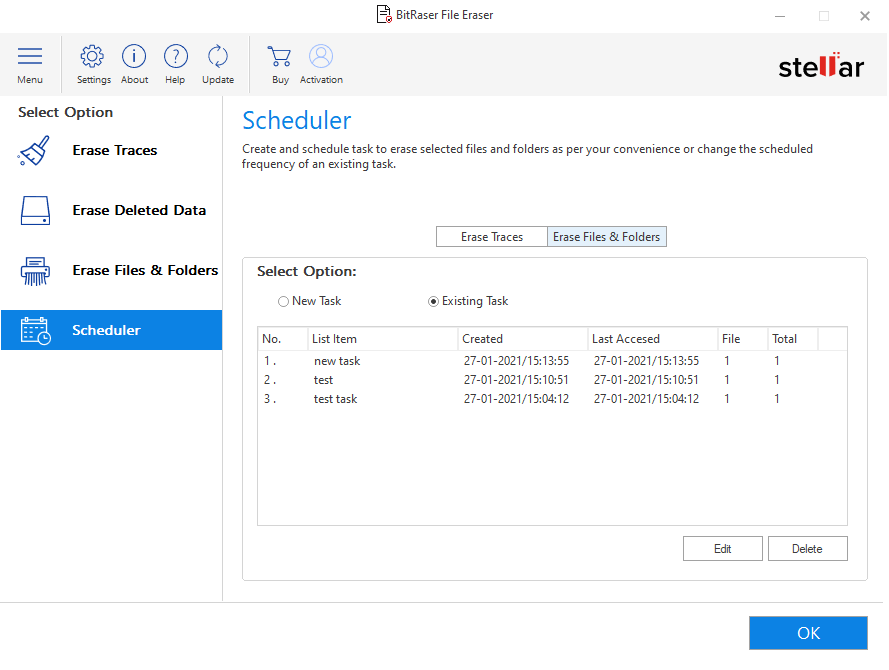Click File count for 'new task' row

click(x=727, y=361)
